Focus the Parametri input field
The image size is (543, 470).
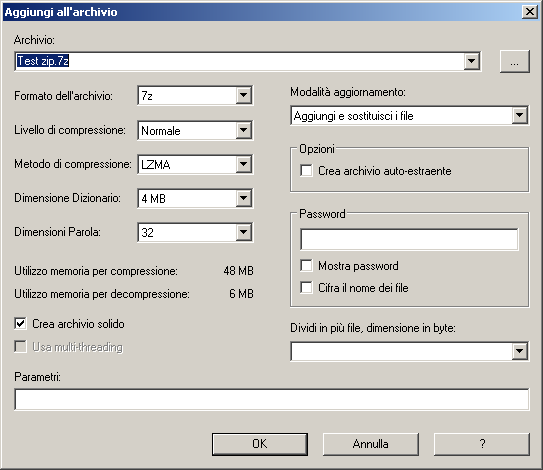point(272,399)
